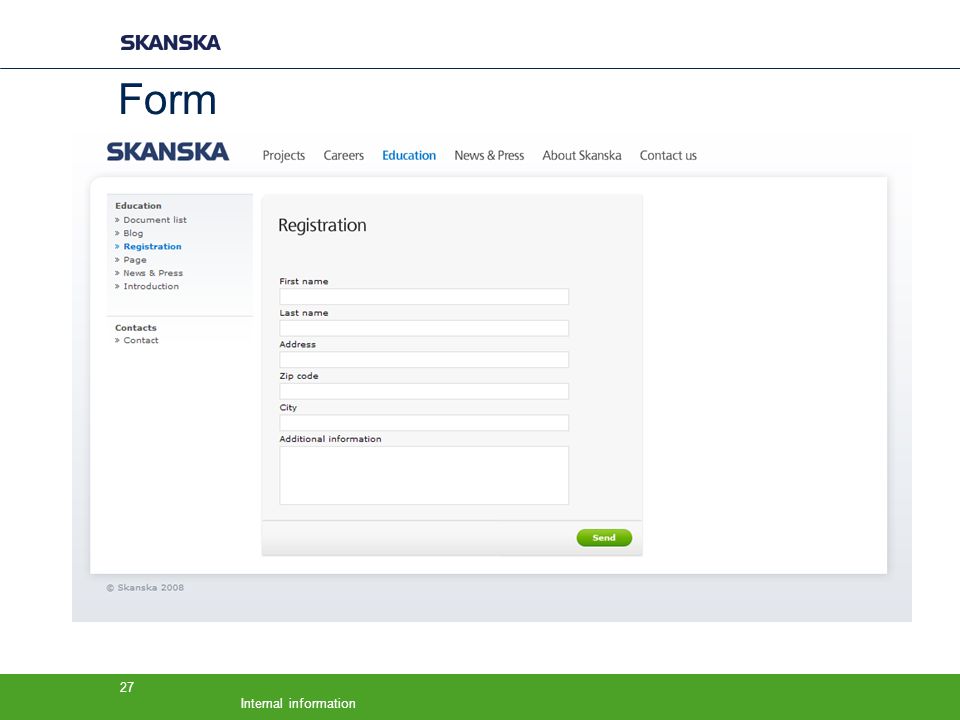Open the Page sidebar link
Viewport: 960px width, 720px height.
135,260
